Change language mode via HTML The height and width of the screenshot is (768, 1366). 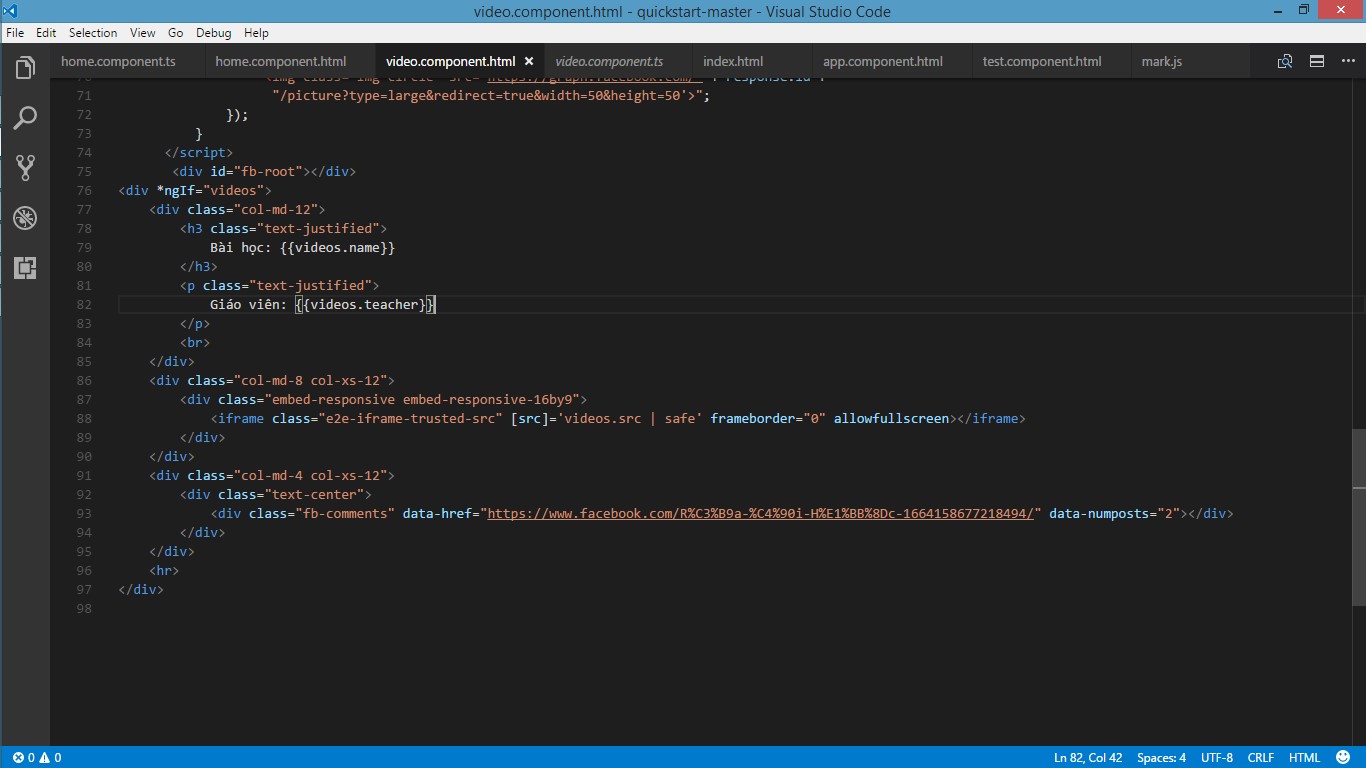coord(1305,758)
